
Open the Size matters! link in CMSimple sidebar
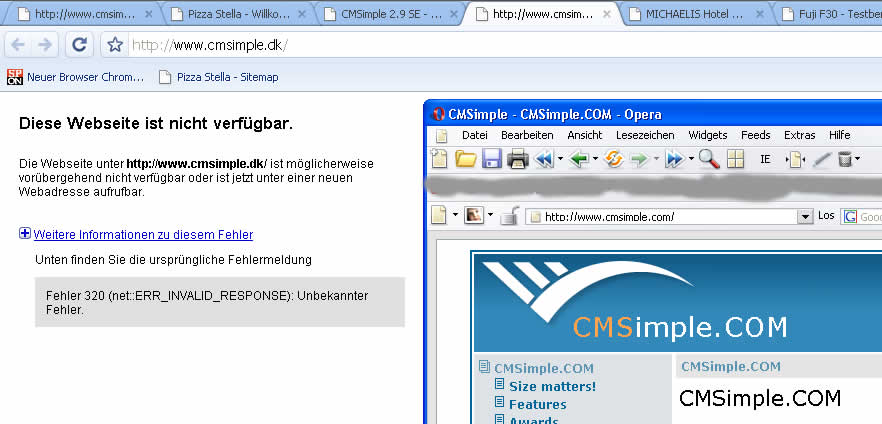tap(552, 386)
